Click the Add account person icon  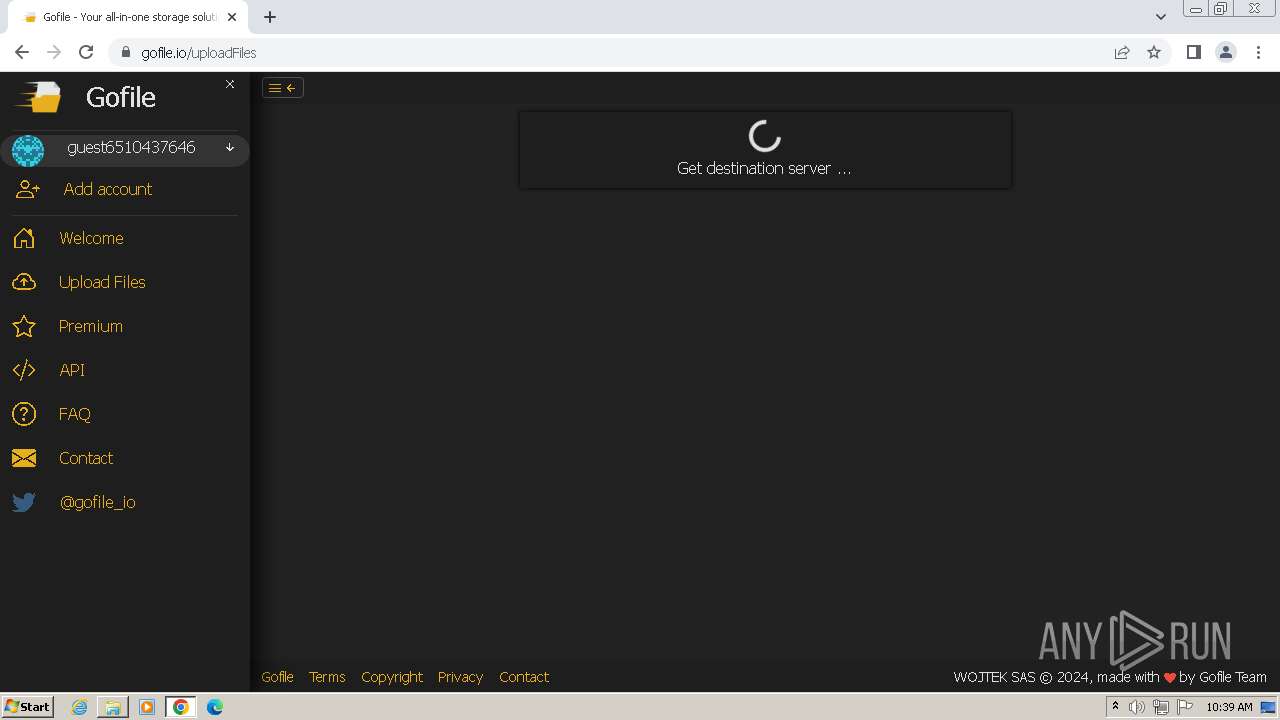click(x=28, y=189)
